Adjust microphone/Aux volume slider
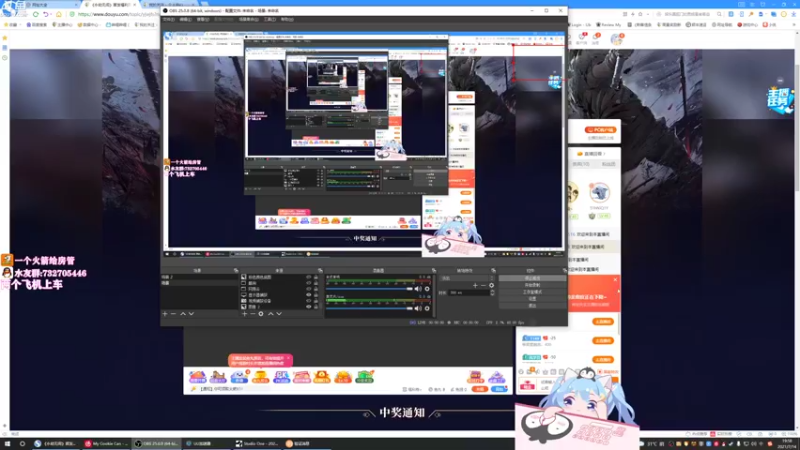This screenshot has height=450, width=800. (x=369, y=308)
